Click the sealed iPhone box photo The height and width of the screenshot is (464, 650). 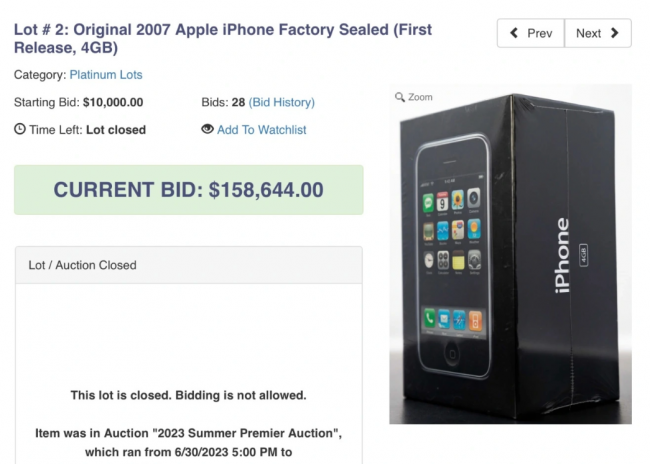(x=510, y=254)
